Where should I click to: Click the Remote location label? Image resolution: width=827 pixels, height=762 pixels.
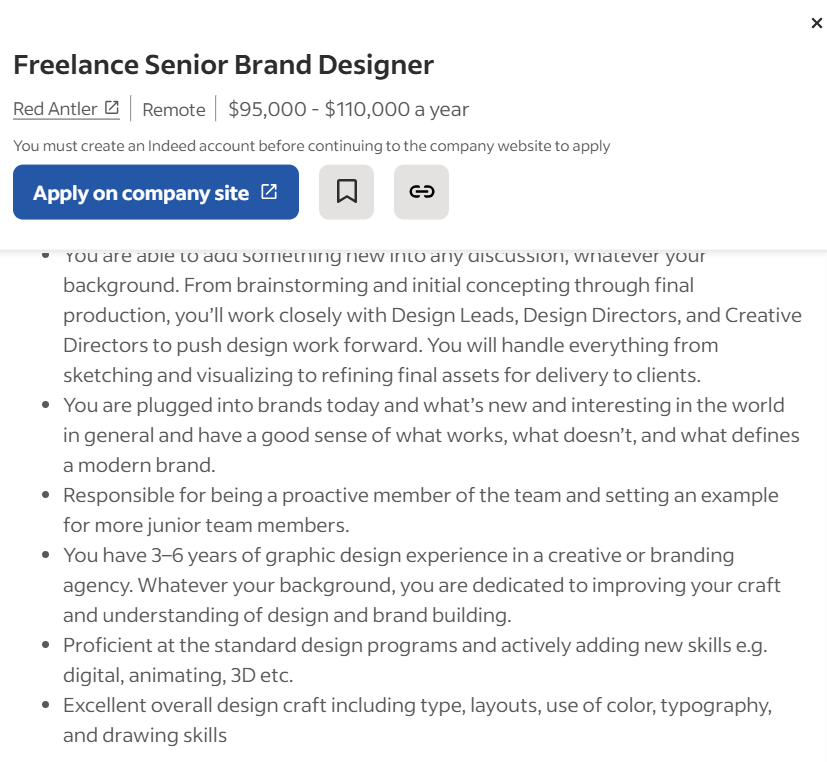pyautogui.click(x=173, y=110)
